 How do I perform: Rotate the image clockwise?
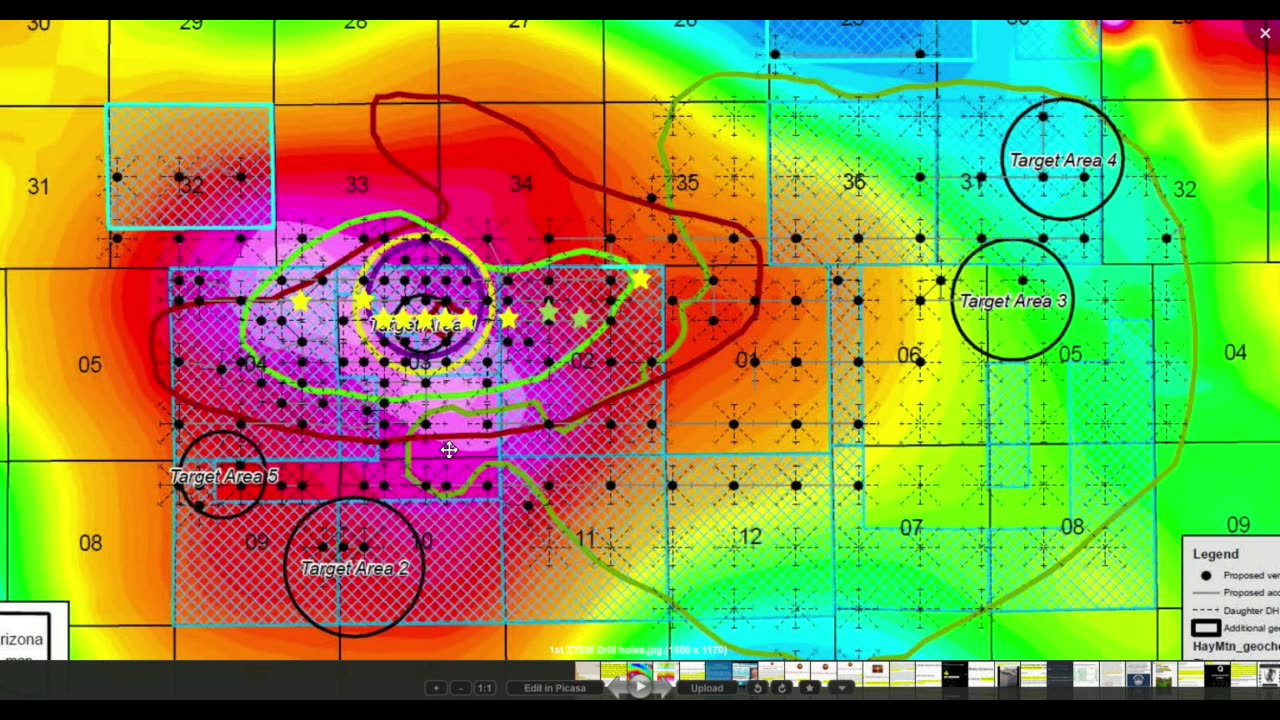pos(782,688)
